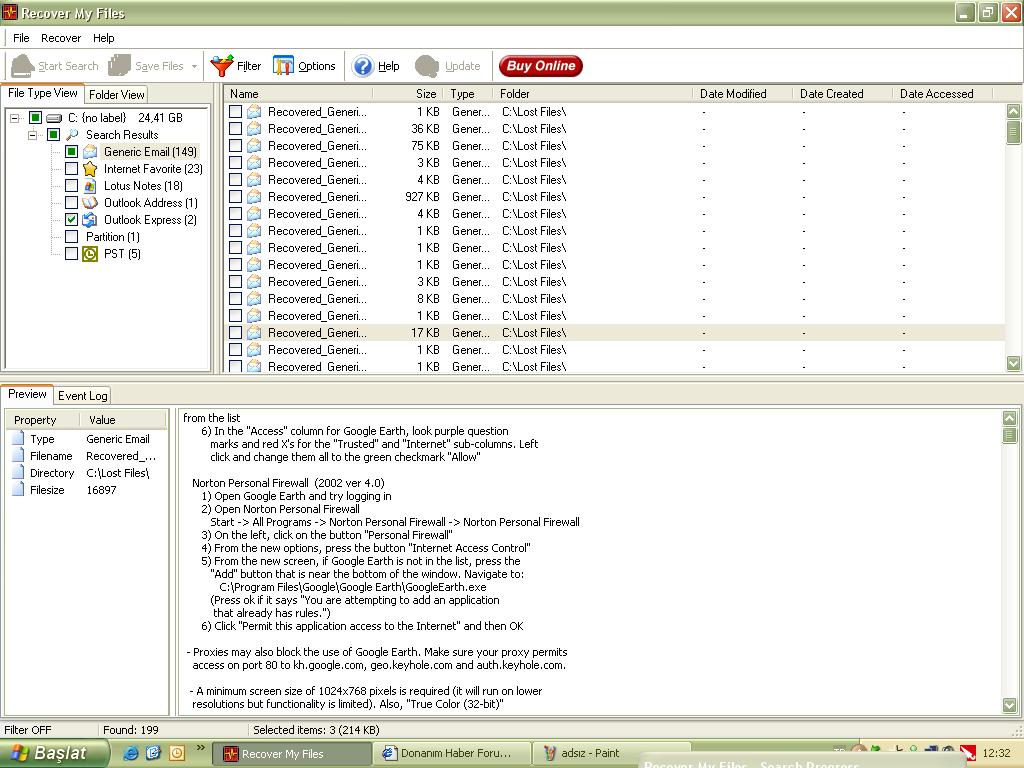Expand the quick launch overflow chevron
Screen dimensions: 1024x768
(200, 747)
